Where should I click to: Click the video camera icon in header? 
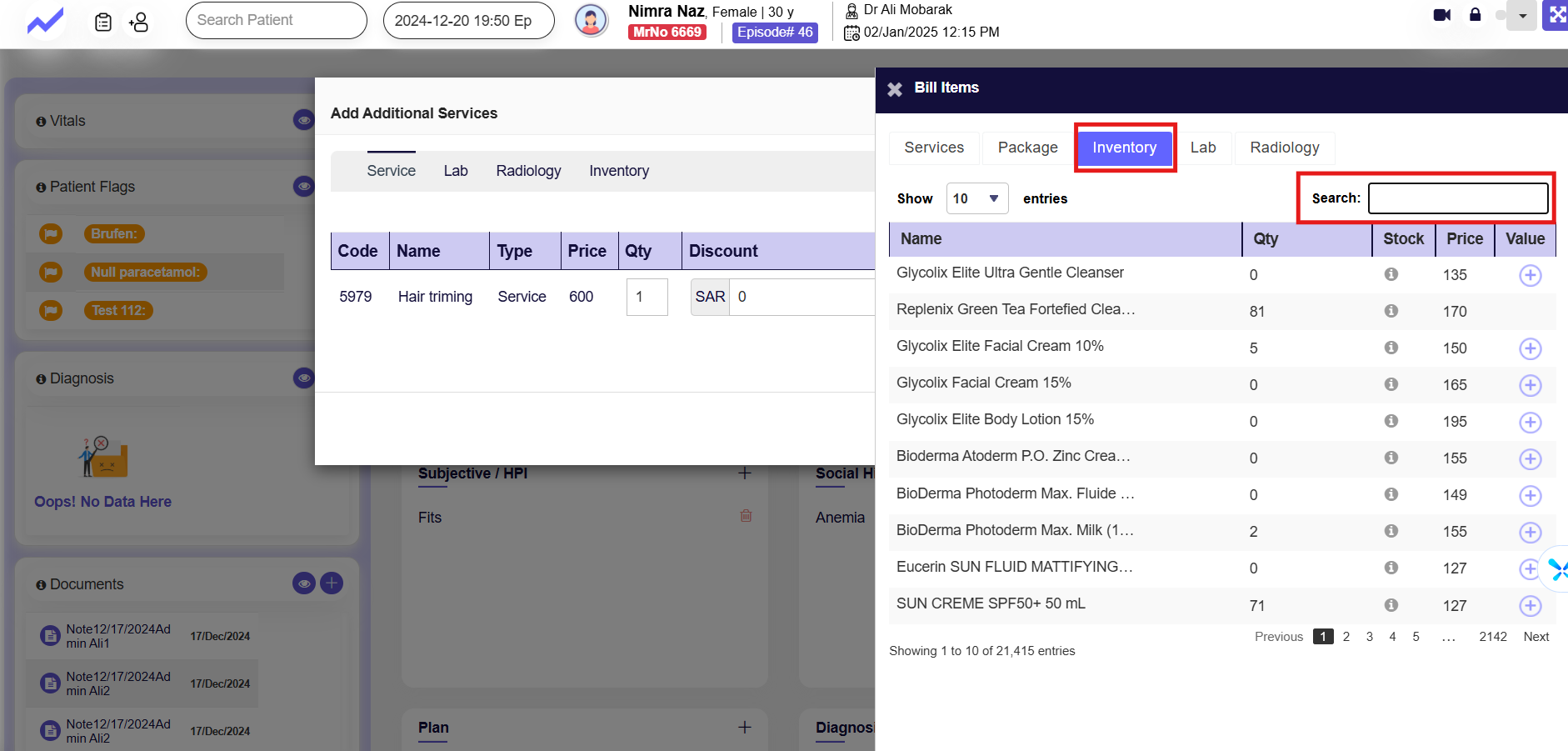[1441, 15]
